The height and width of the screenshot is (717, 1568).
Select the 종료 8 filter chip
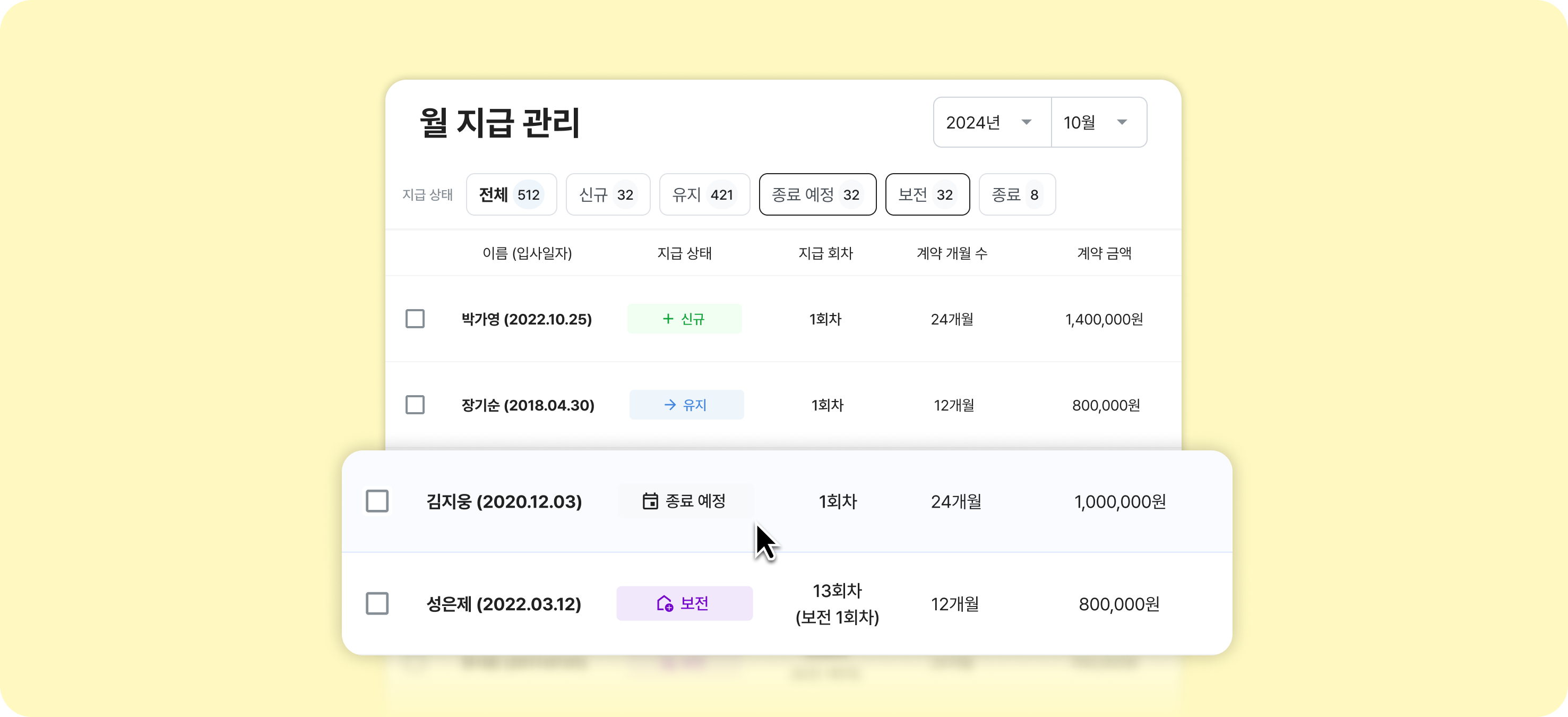click(1016, 194)
